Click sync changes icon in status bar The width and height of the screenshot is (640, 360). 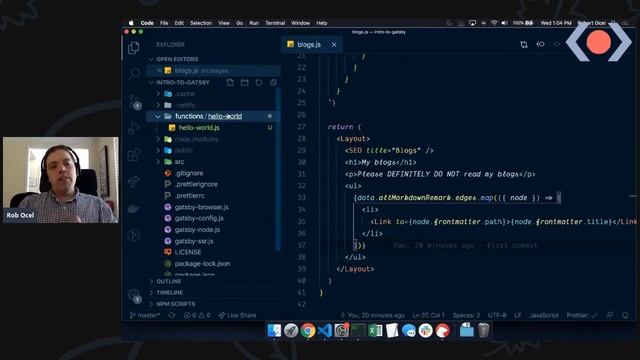(x=172, y=315)
